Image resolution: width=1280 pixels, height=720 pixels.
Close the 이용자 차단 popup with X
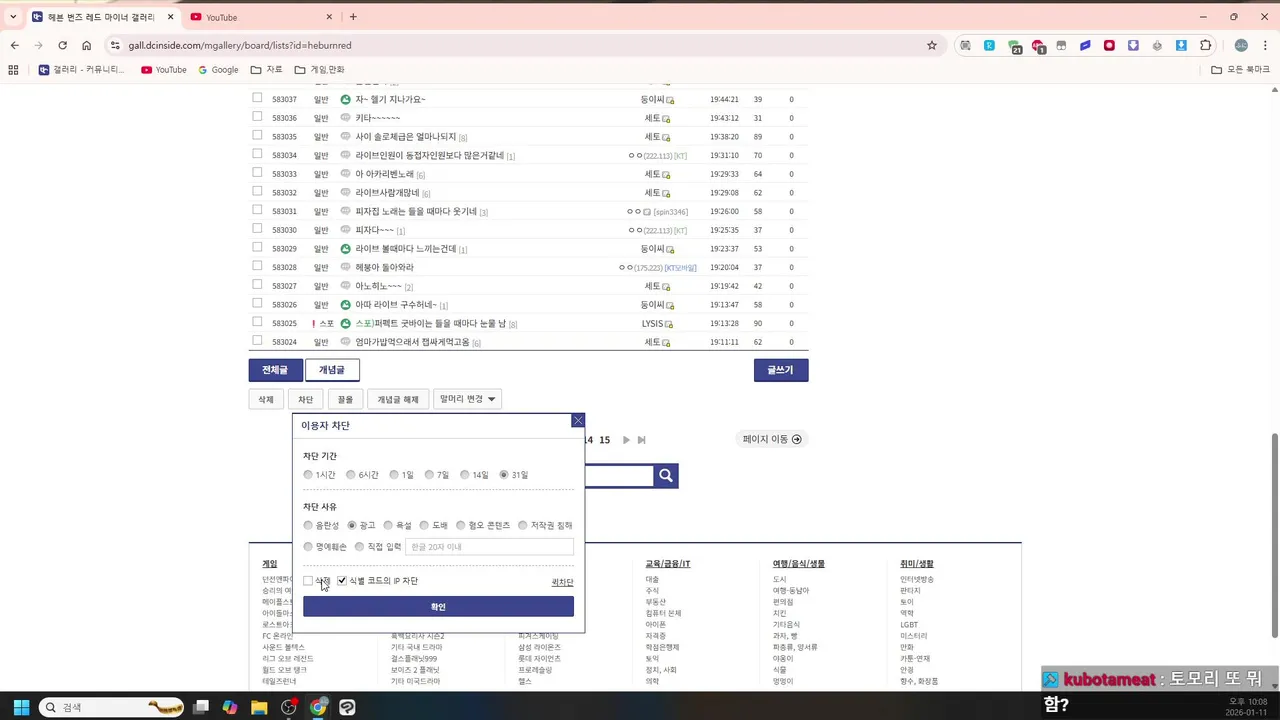pos(578,421)
